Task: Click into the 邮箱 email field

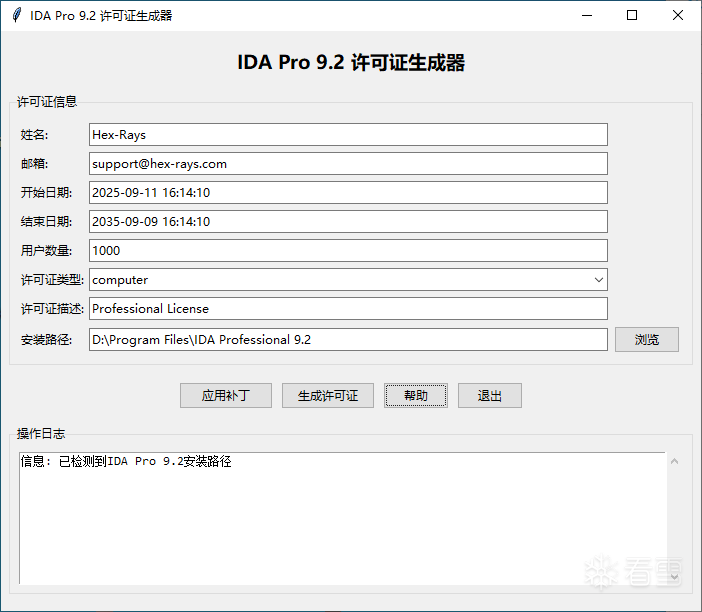Action: 348,163
